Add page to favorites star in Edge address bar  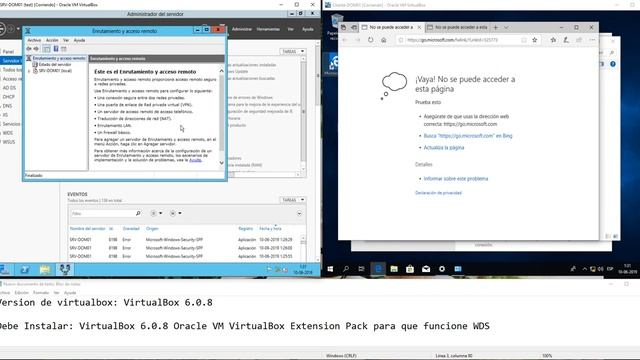[534, 40]
